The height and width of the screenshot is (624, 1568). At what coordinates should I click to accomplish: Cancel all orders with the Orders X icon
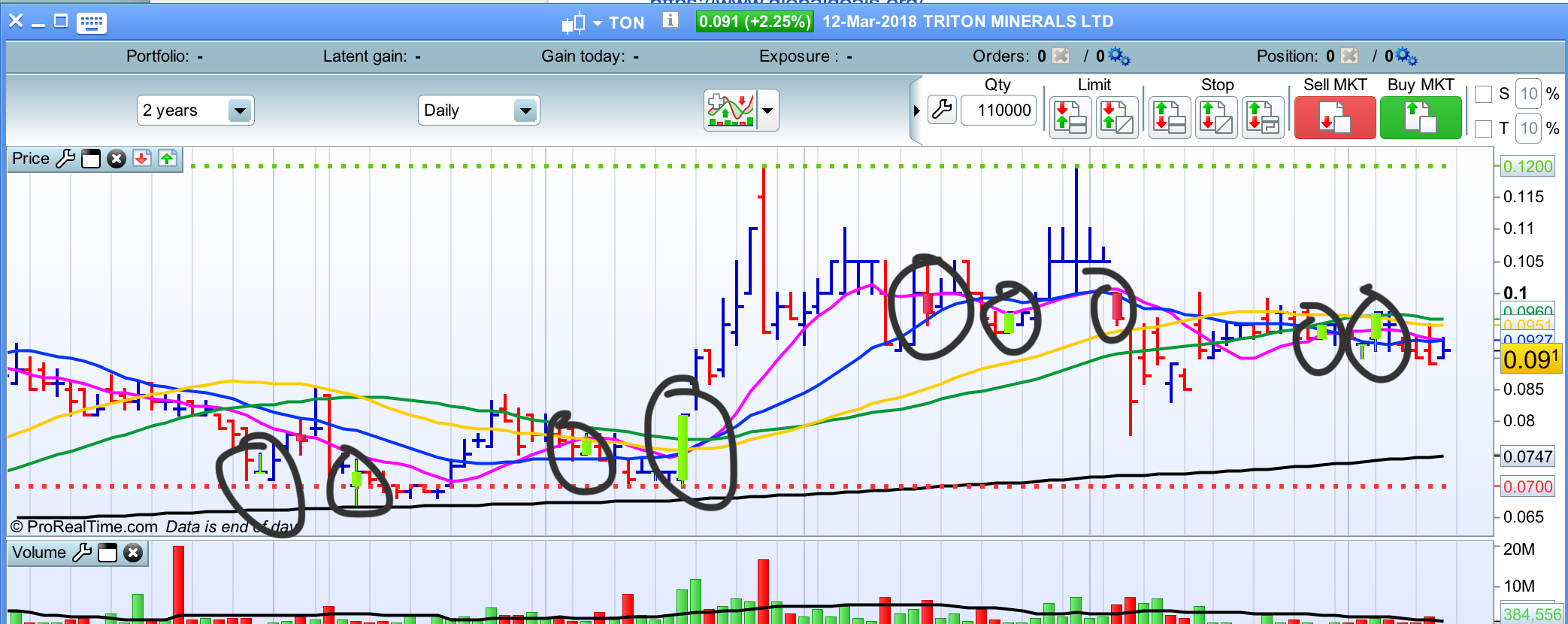(x=1061, y=56)
